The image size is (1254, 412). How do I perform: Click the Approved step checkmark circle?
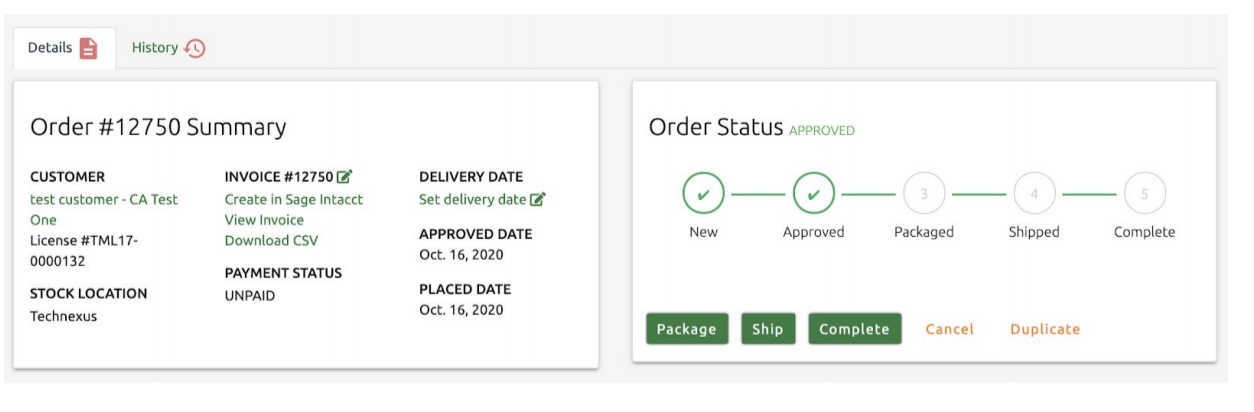tap(813, 194)
